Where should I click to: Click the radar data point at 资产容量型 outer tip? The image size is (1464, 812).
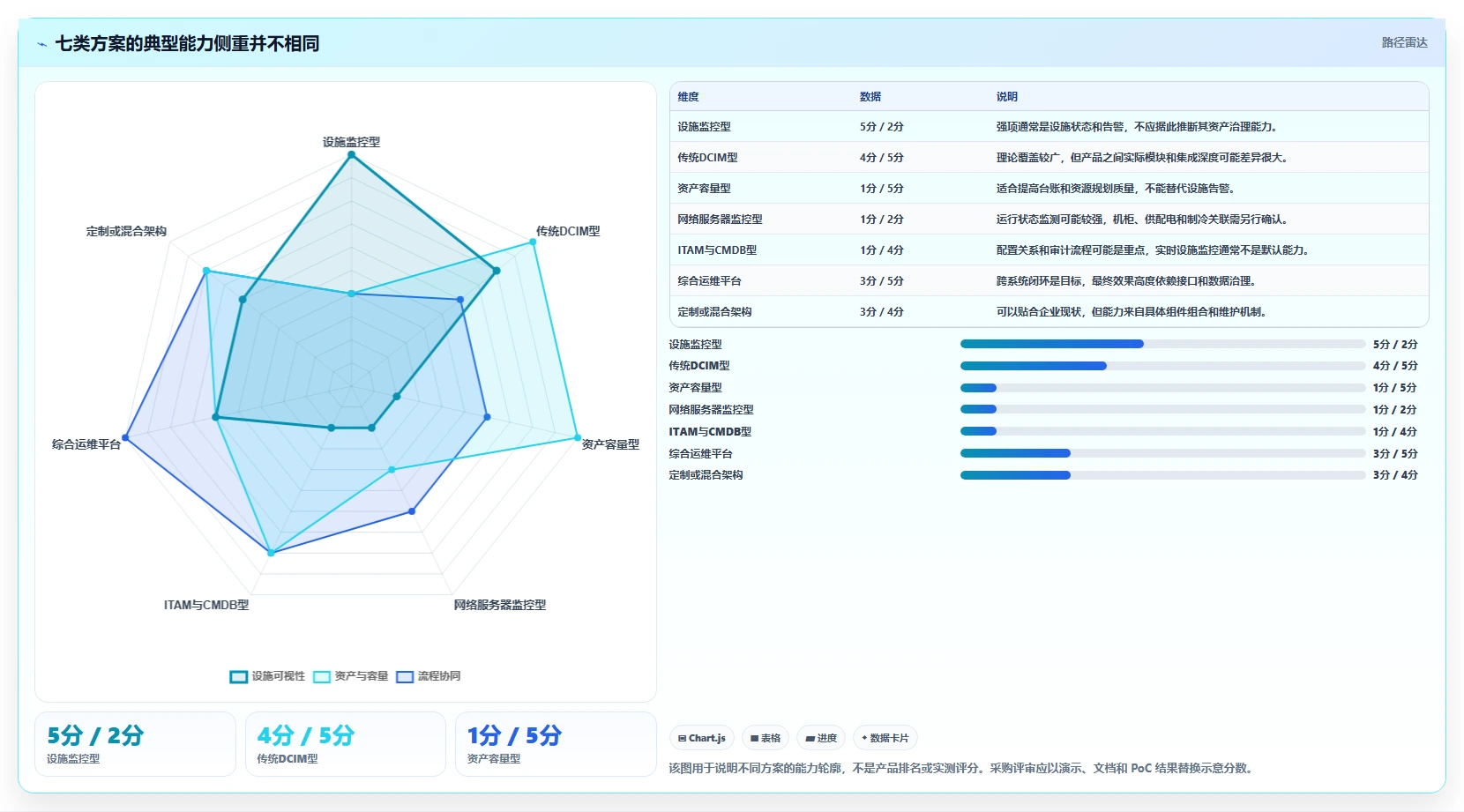tap(578, 437)
